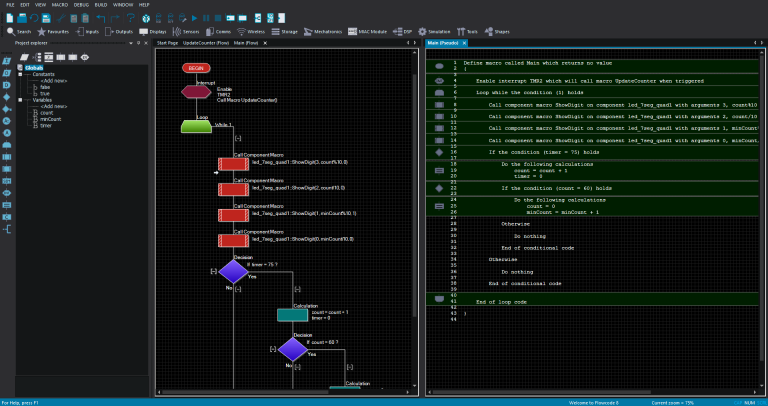
Task: Close the Main (Pseudo) tab
Action: [x=464, y=43]
